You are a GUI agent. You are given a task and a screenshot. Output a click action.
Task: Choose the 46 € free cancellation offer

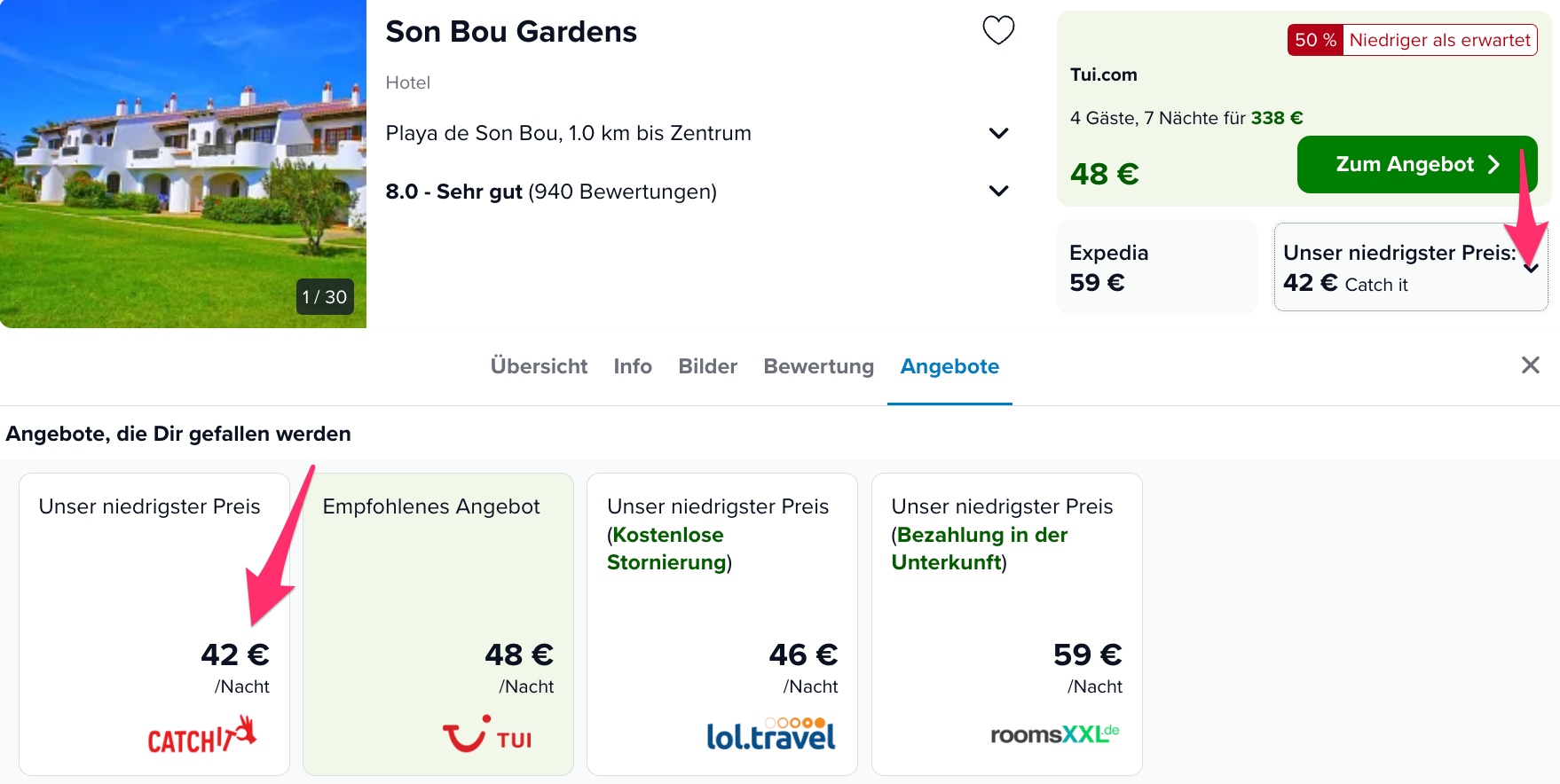722,624
